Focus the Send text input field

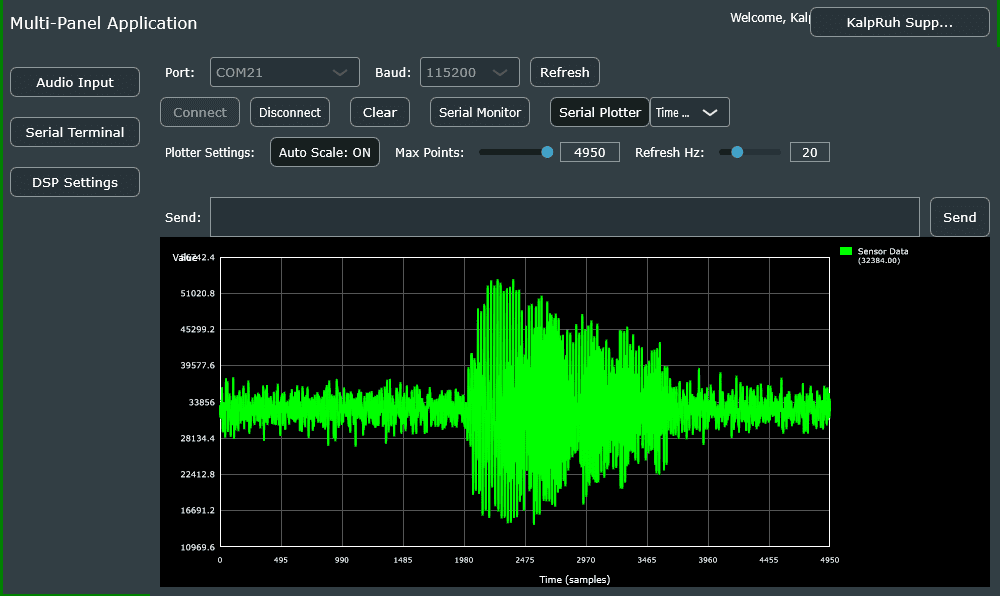564,217
